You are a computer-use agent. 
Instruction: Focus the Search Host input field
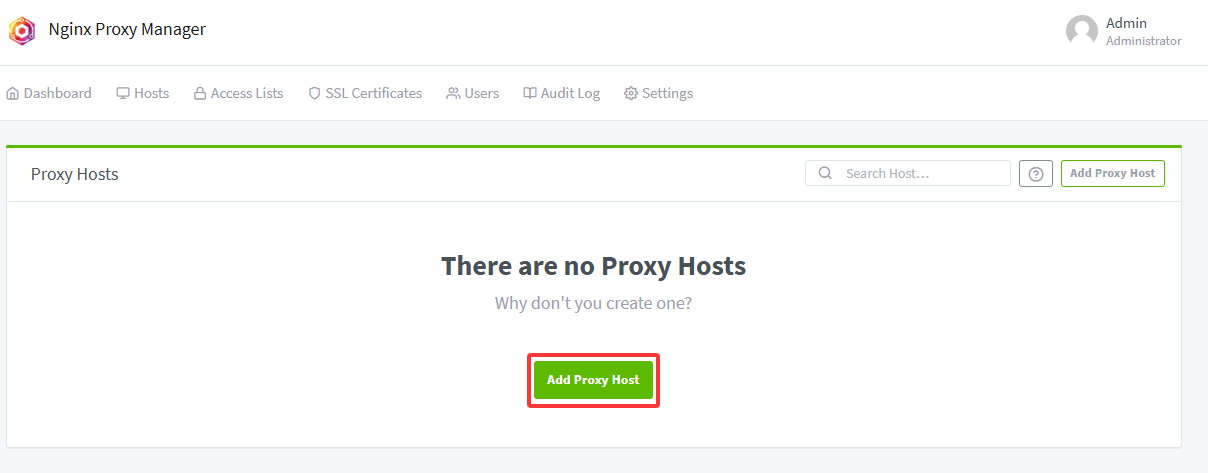[908, 173]
